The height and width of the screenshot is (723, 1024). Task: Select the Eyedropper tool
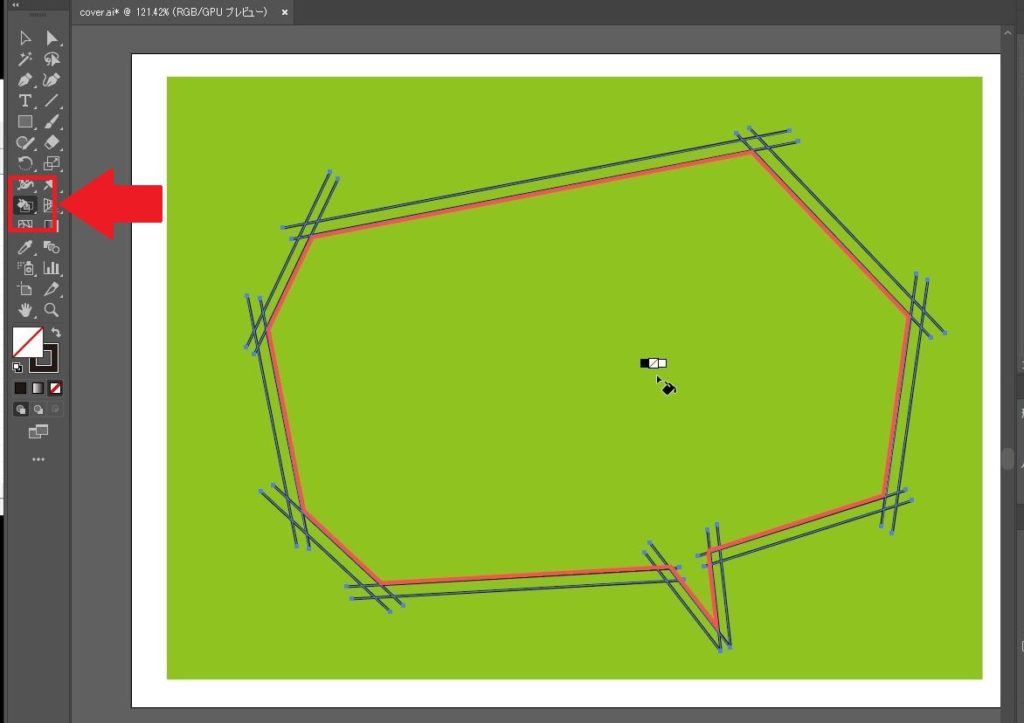26,247
